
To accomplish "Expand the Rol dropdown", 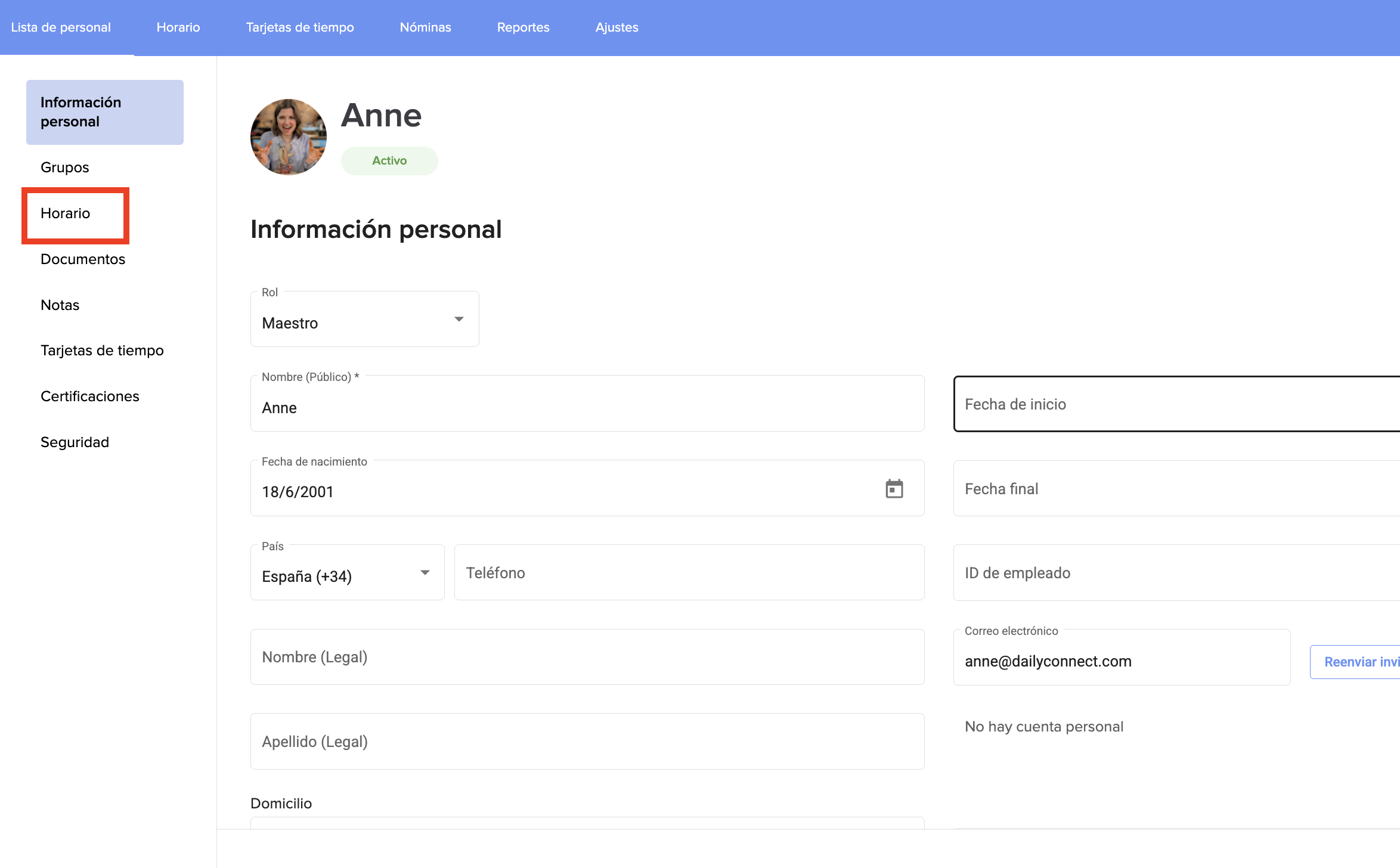I will click(x=364, y=320).
